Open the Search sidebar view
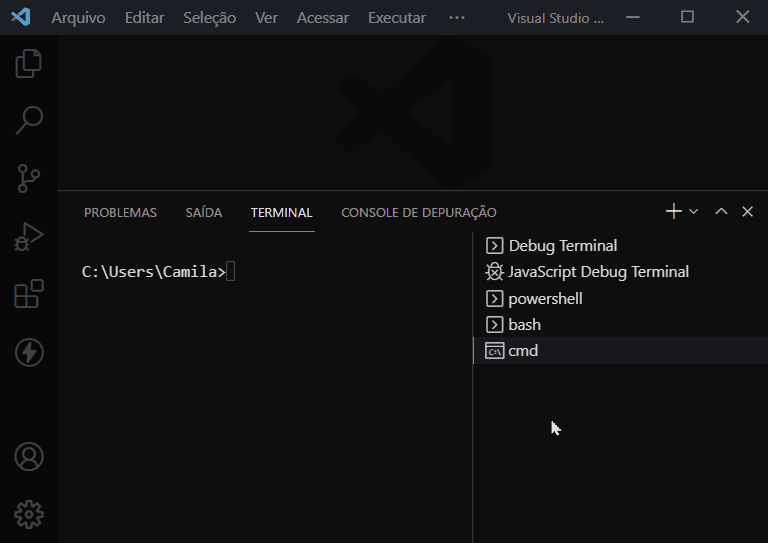Viewport: 768px width, 543px height. coord(29,120)
